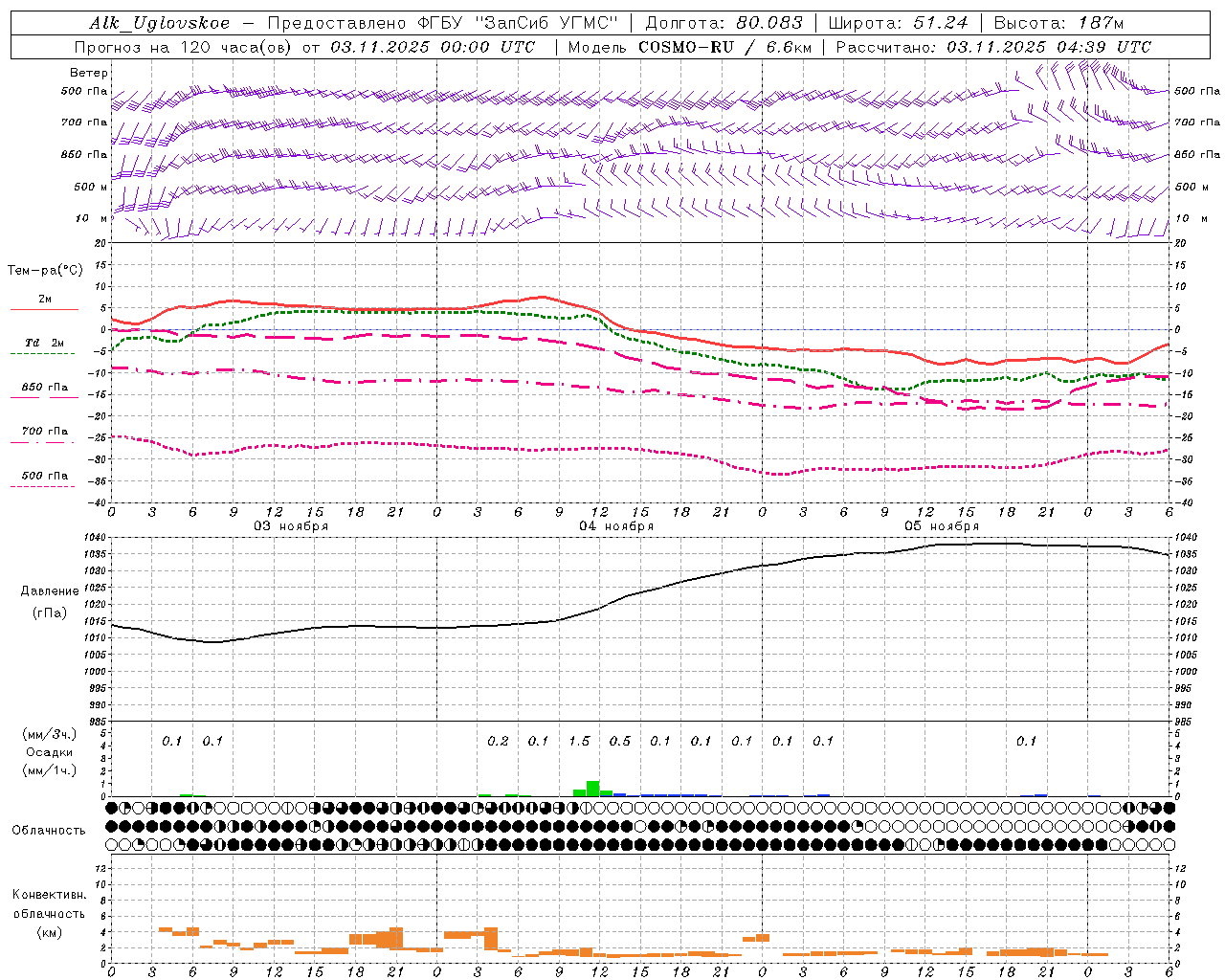The image size is (1225, 980).
Task: Click the 'Предоставлено ФГБУ ЗапСиб УГМС' header text
Action: (443, 23)
